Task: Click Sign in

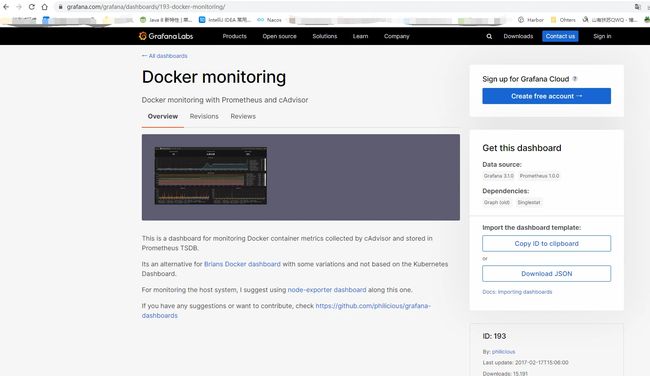Action: [x=602, y=36]
